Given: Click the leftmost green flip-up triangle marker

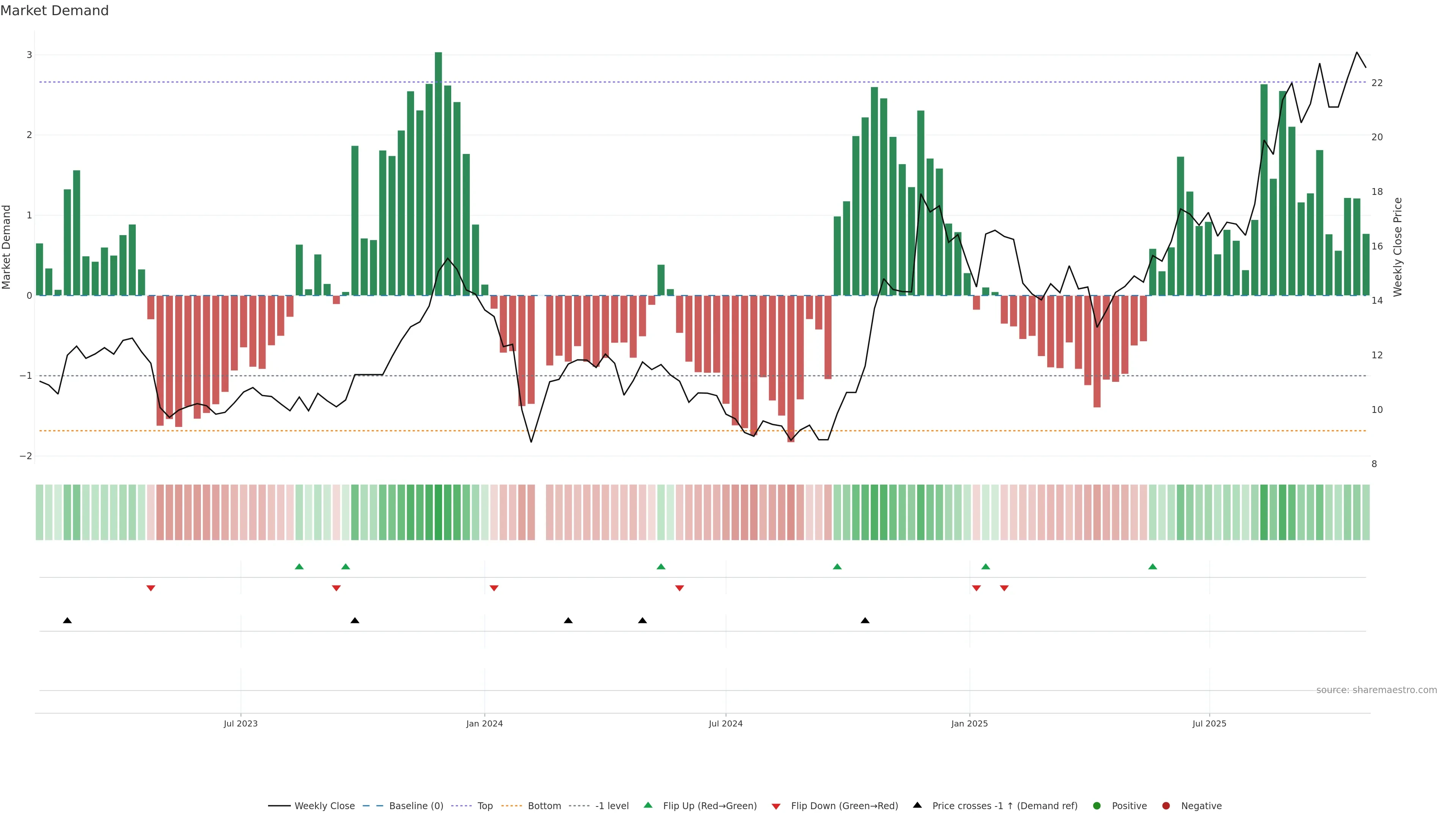Looking at the screenshot, I should pos(300,566).
